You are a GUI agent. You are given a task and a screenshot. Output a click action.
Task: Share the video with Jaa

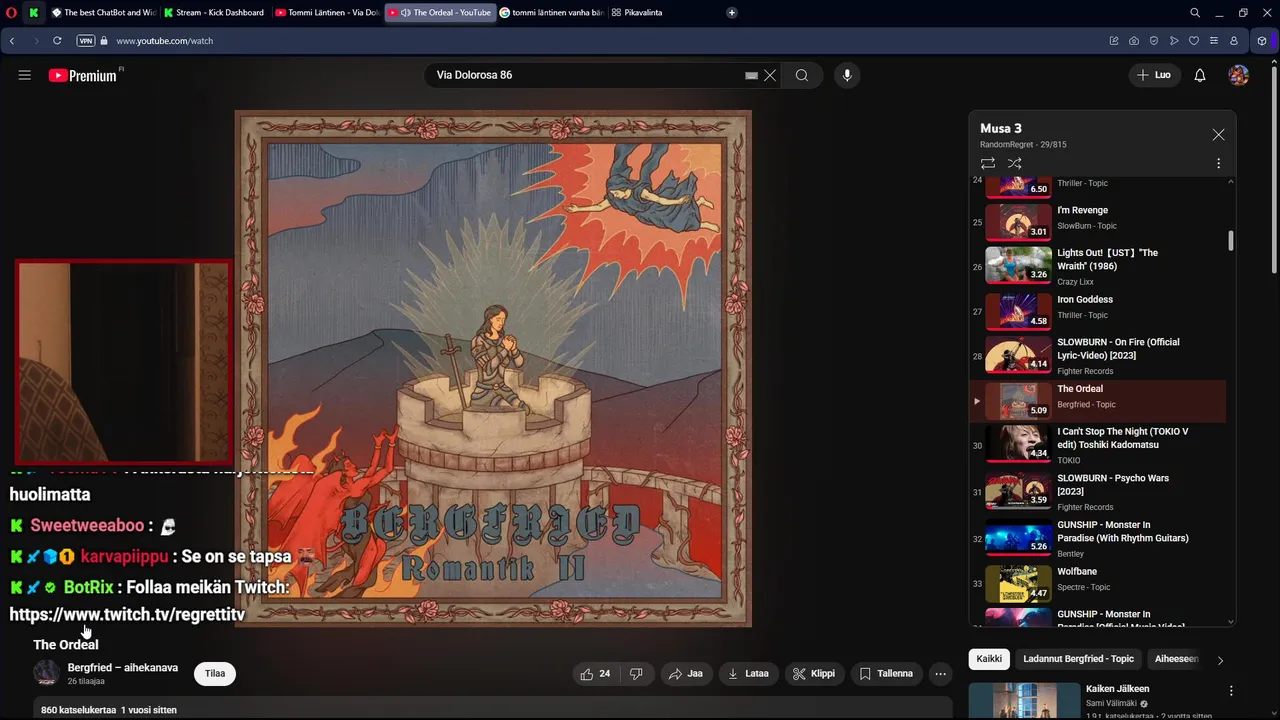tap(686, 674)
